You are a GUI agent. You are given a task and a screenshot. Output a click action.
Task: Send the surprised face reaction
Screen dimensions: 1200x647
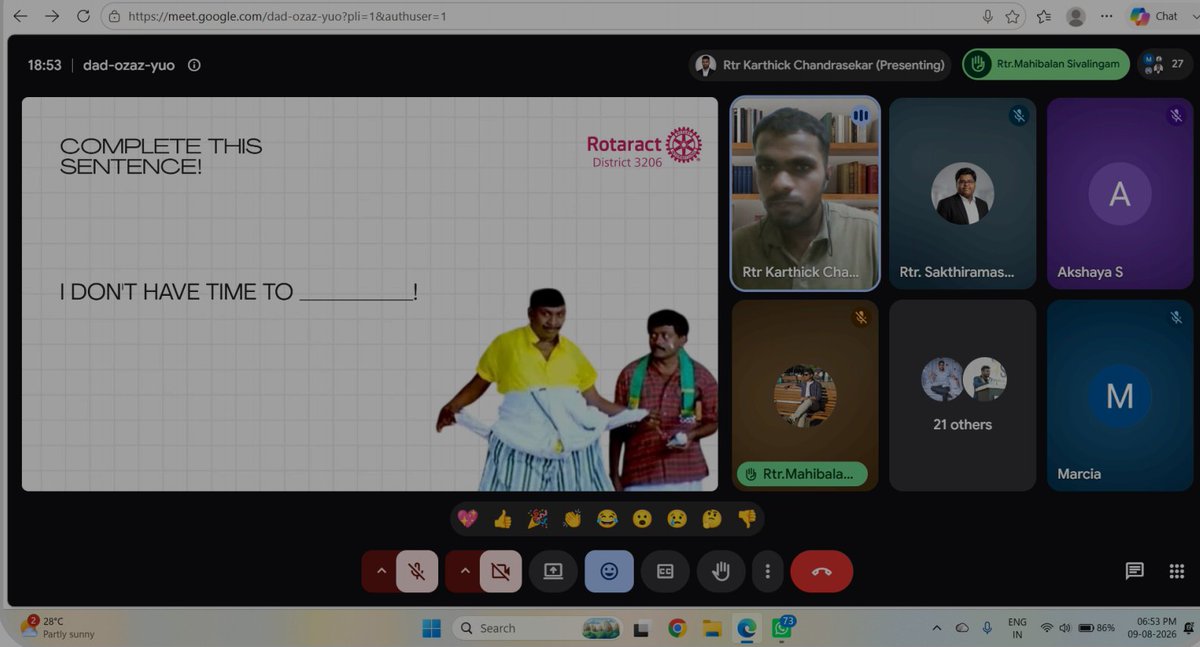[642, 518]
